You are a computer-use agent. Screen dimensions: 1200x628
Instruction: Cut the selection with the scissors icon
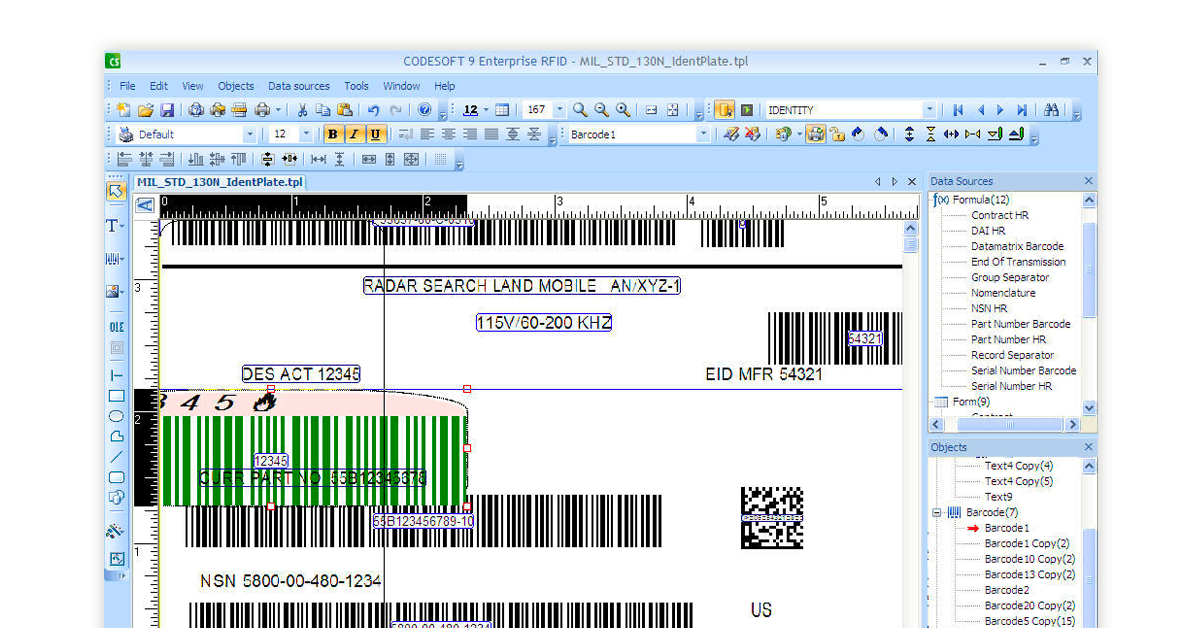click(302, 110)
